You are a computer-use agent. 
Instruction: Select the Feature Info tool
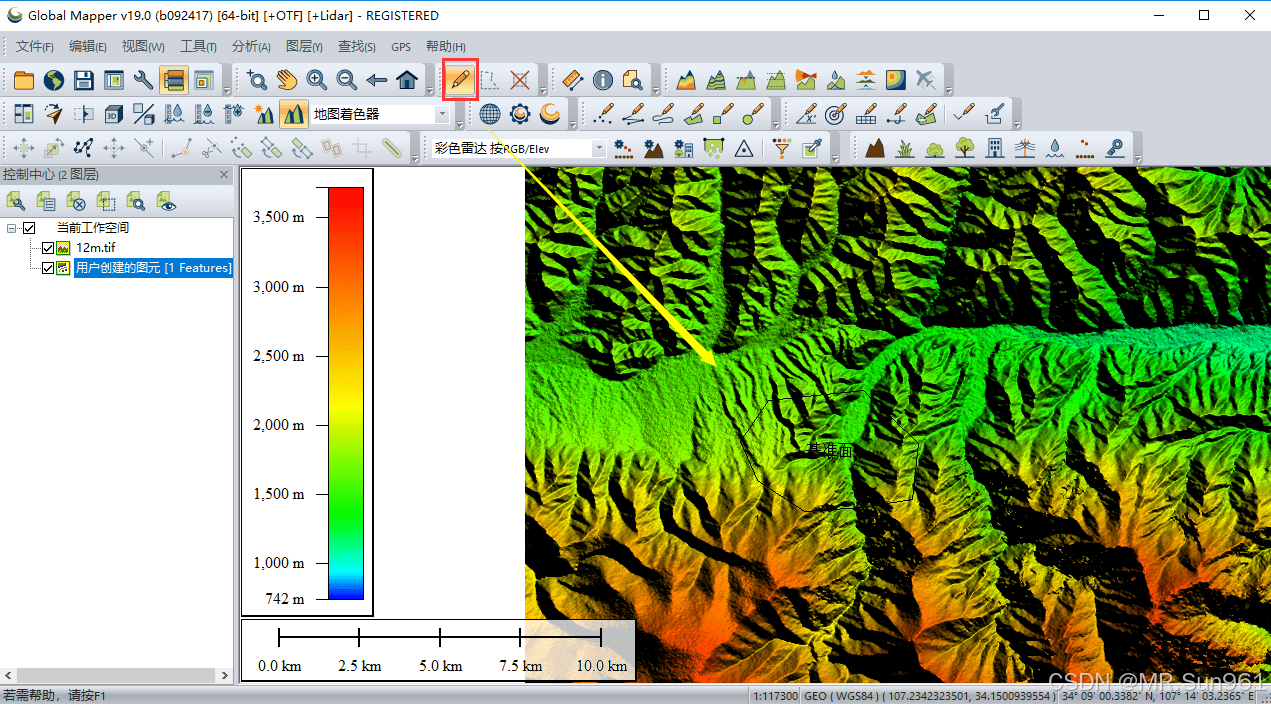point(602,80)
